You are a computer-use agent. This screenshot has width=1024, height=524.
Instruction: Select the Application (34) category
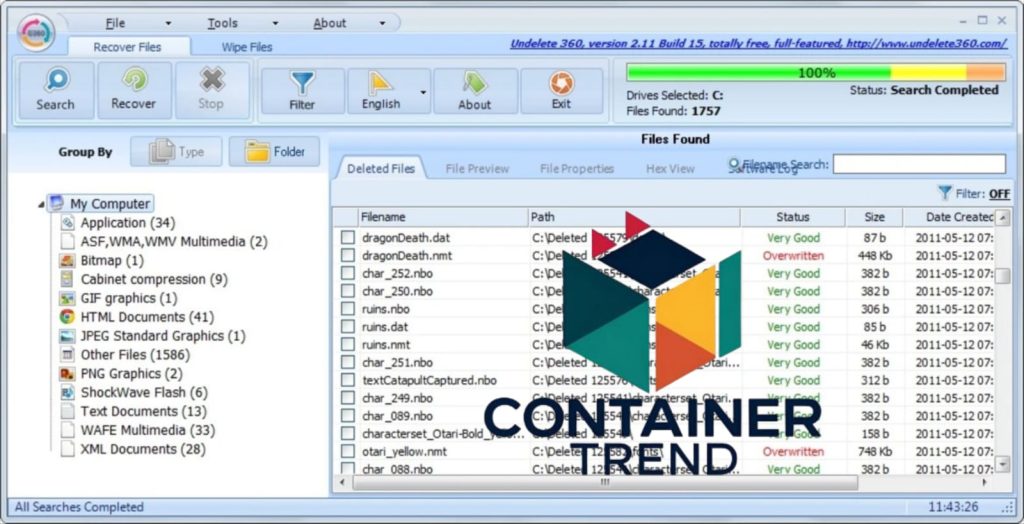click(128, 223)
